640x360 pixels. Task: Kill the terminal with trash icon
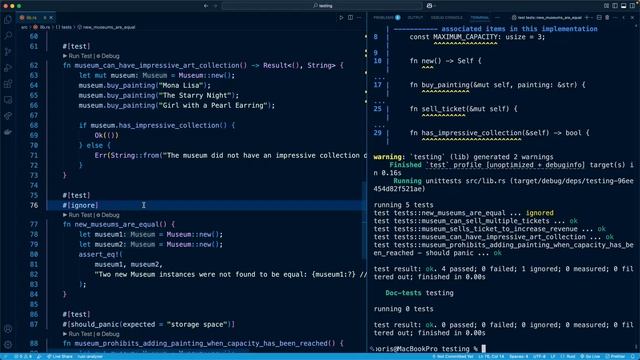tap(607, 18)
